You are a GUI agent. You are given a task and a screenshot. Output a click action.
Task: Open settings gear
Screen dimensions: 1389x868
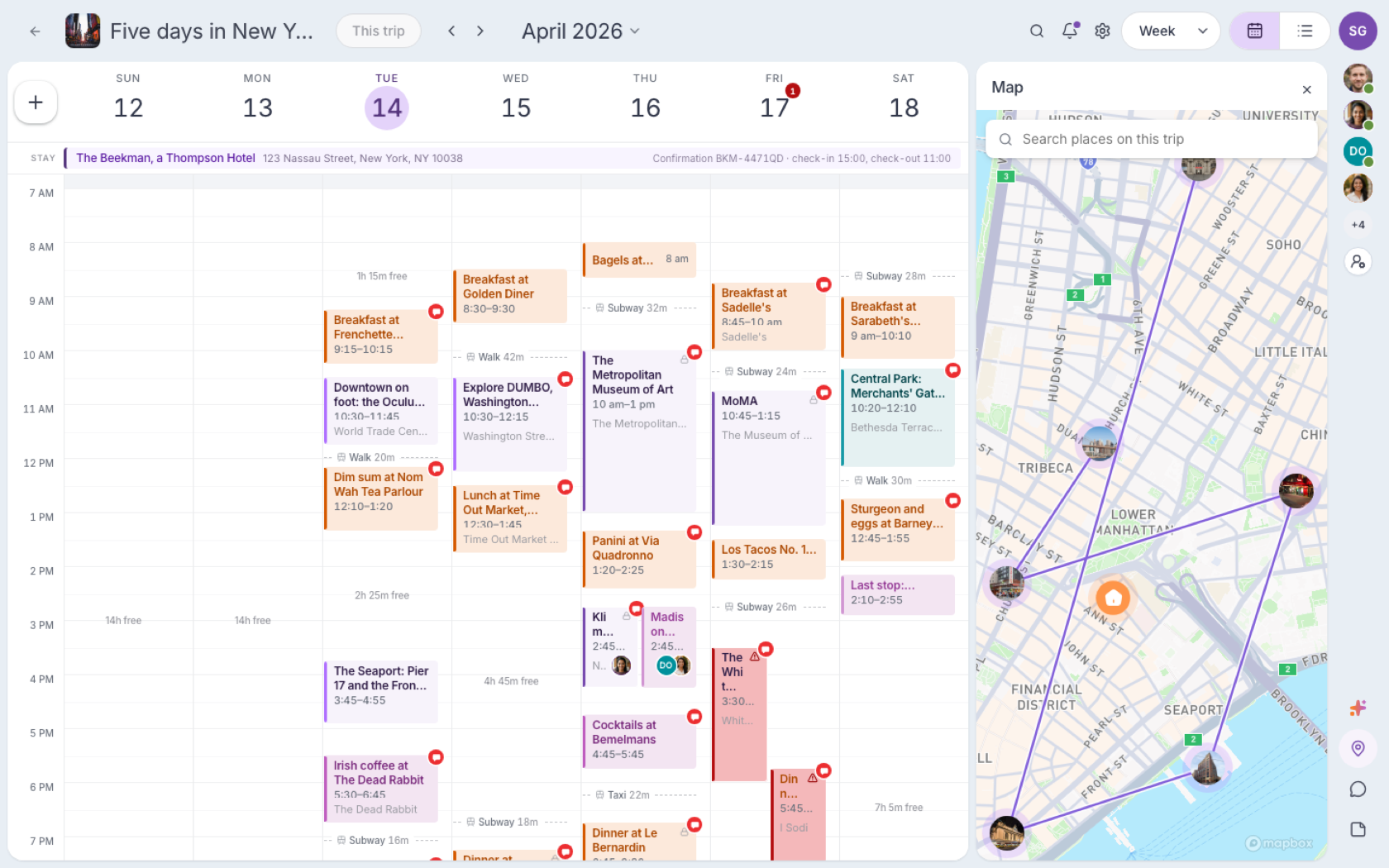[1102, 31]
